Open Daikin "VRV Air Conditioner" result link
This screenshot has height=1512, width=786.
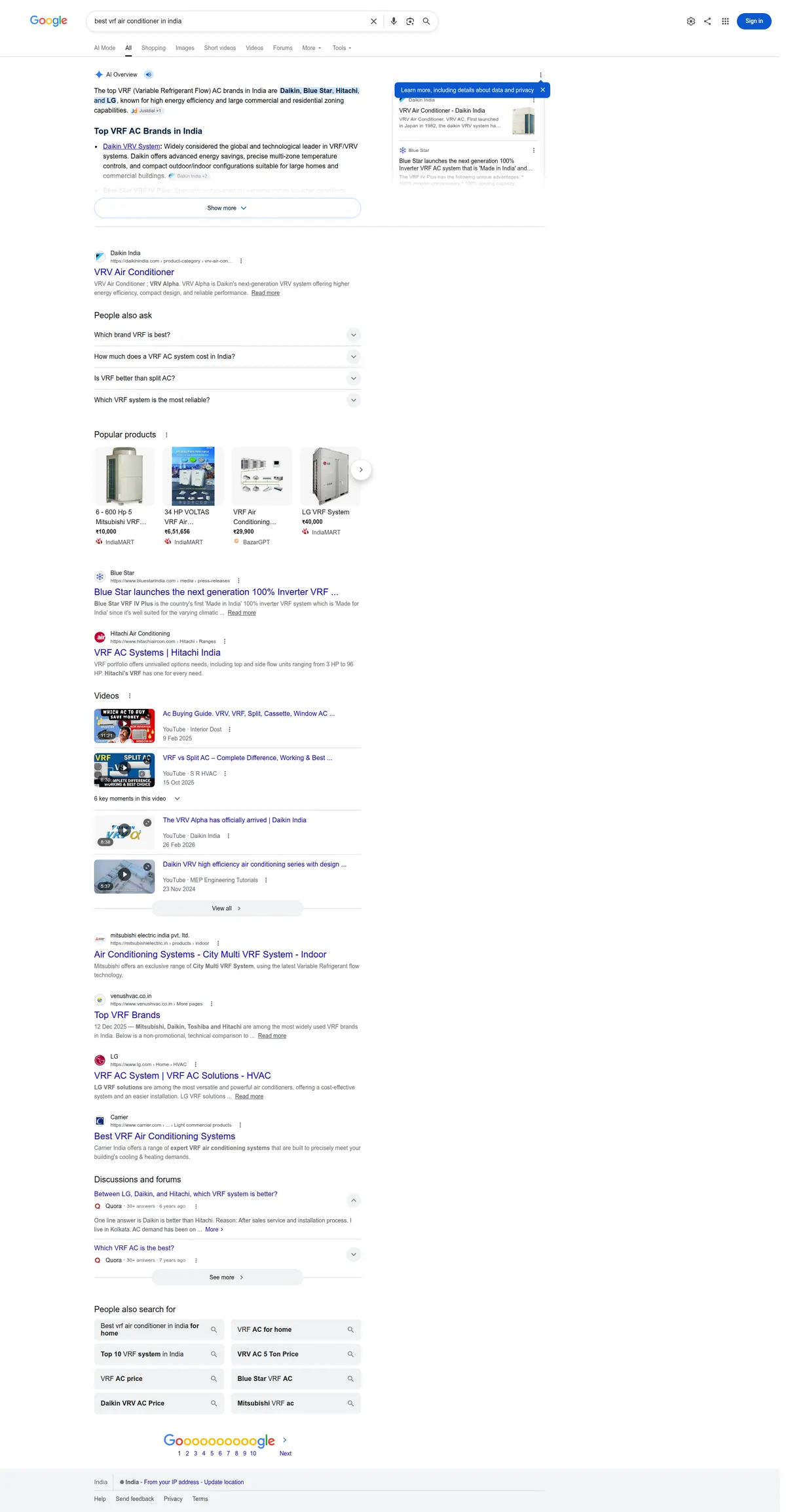pyautogui.click(x=134, y=272)
